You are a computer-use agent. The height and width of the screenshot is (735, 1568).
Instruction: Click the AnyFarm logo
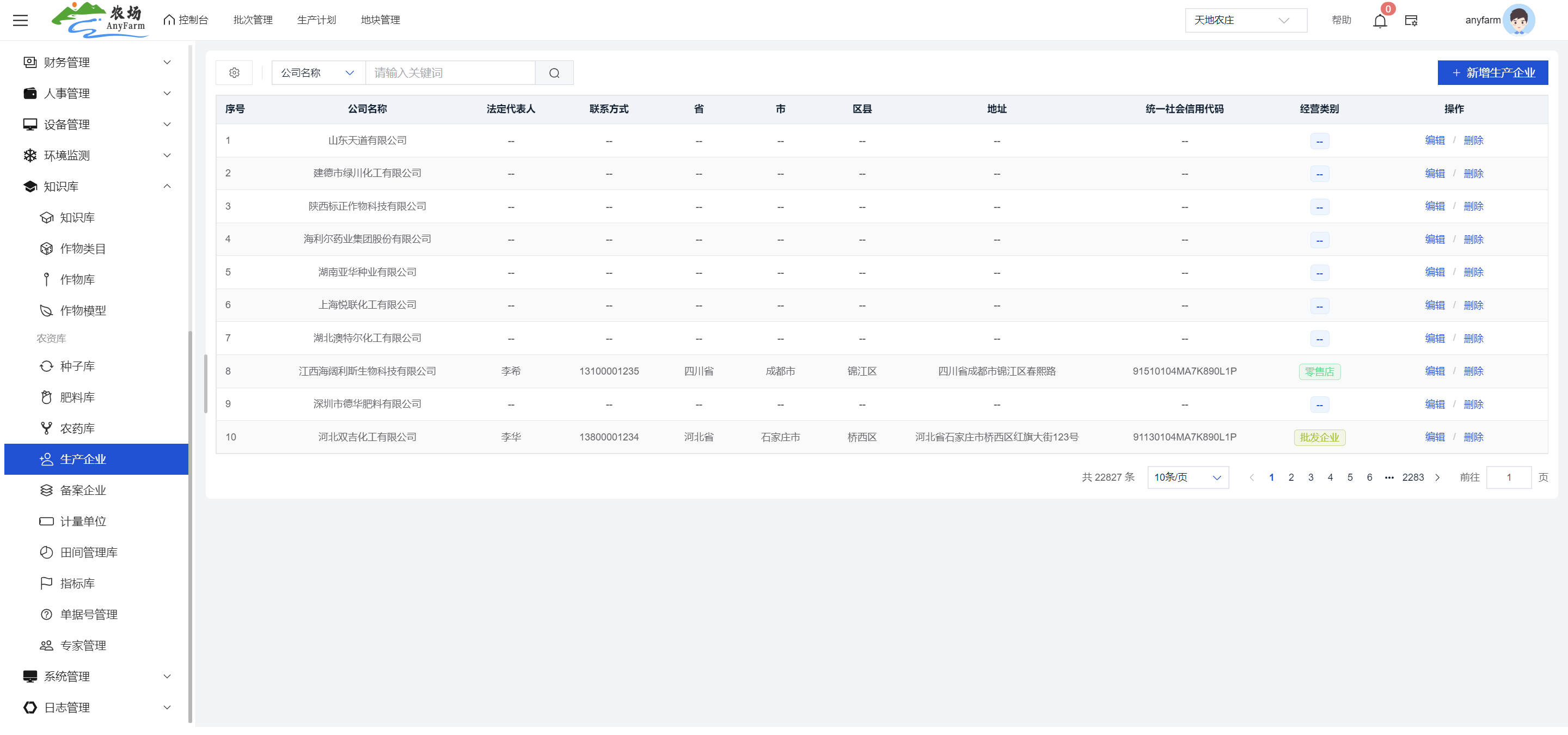click(99, 20)
